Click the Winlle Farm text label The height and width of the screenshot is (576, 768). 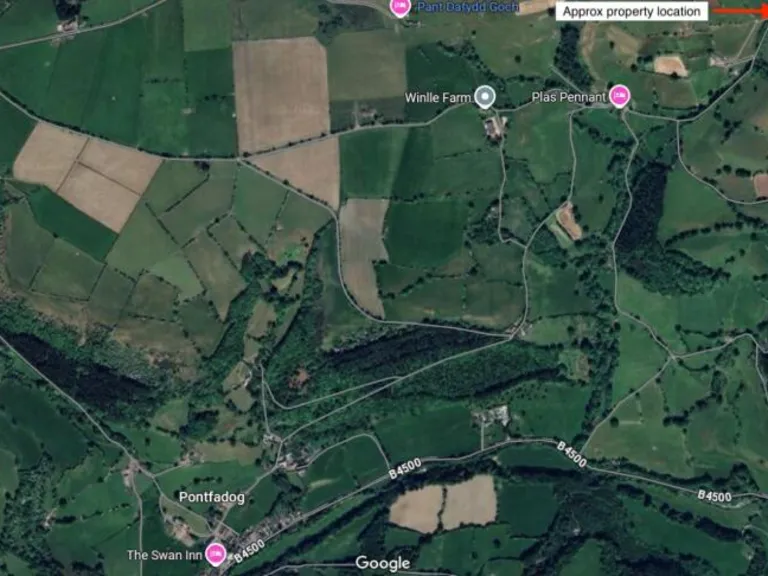(x=437, y=98)
